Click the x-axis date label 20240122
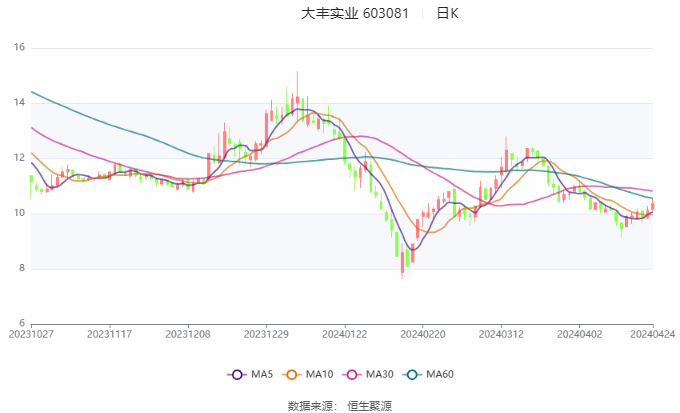Image resolution: width=680 pixels, height=413 pixels. 344,334
